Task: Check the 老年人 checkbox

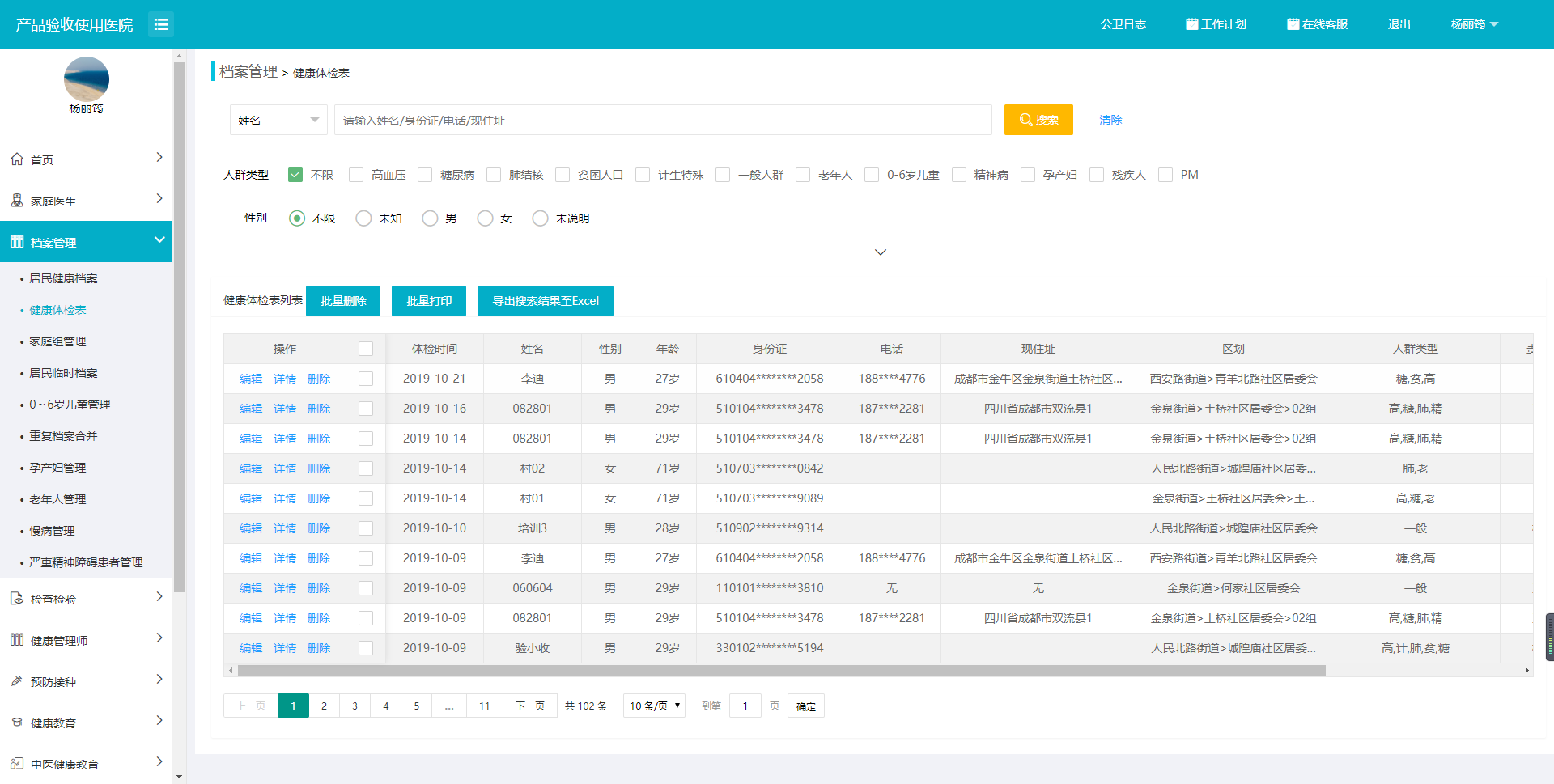Action: coord(803,175)
